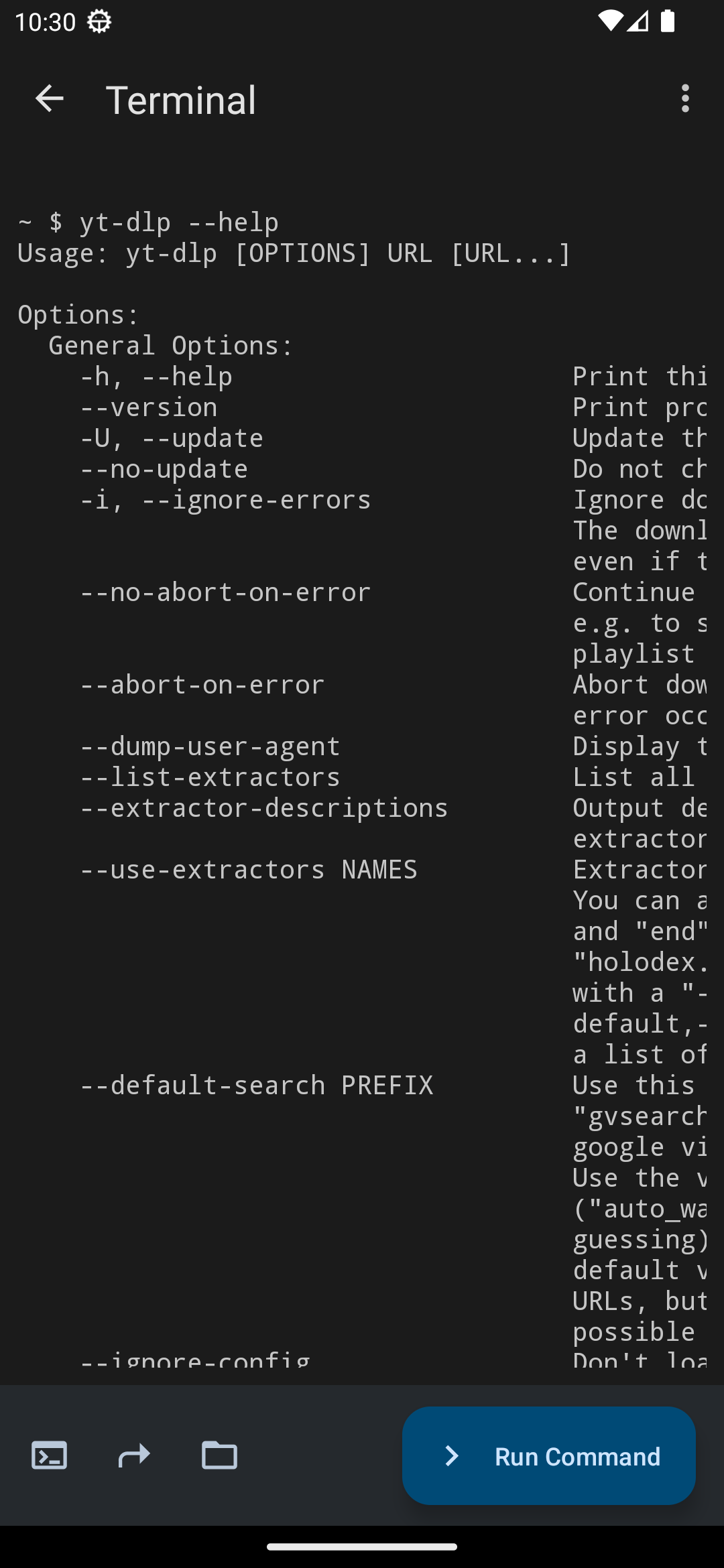Tap the cellular signal strength icon
The height and width of the screenshot is (1568, 724).
point(639,21)
